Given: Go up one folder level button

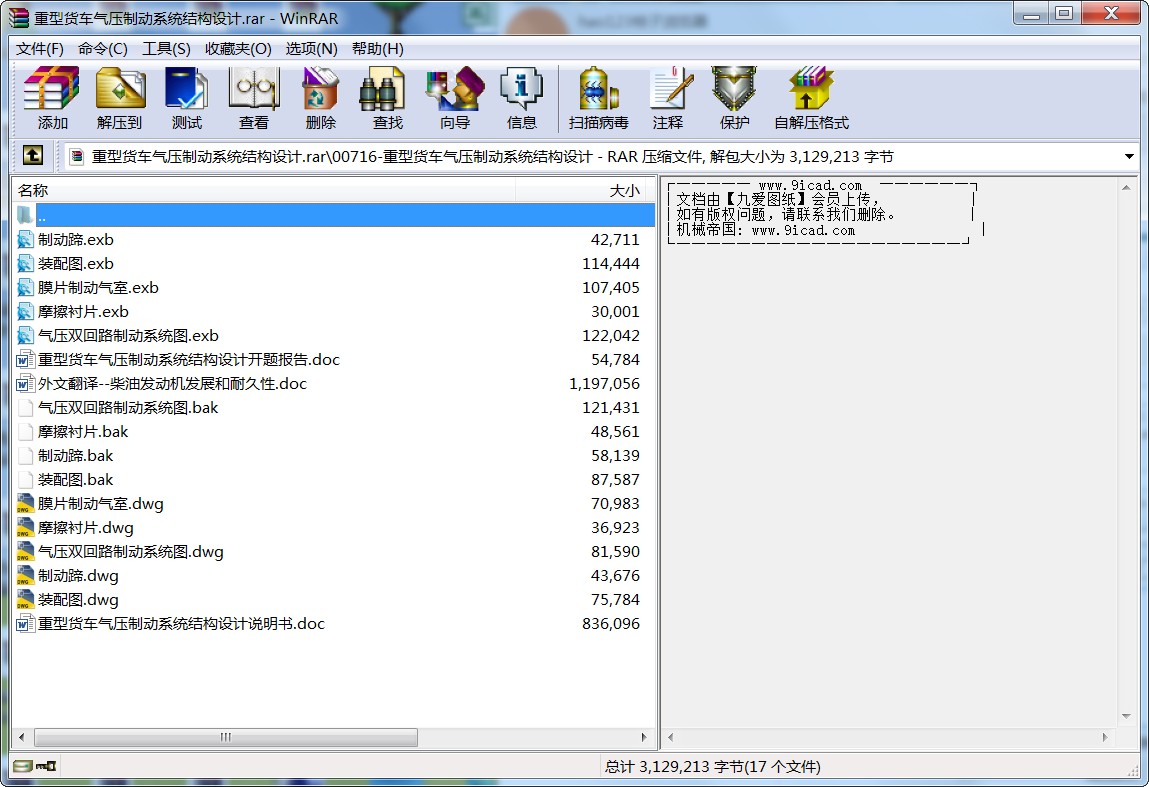Looking at the screenshot, I should (33, 156).
